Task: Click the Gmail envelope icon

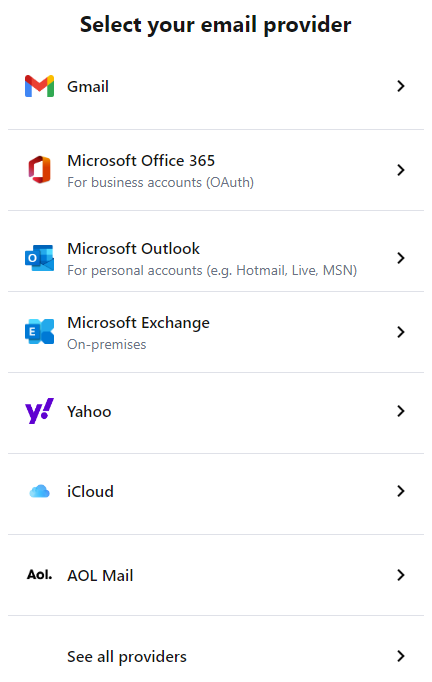Action: point(39,86)
